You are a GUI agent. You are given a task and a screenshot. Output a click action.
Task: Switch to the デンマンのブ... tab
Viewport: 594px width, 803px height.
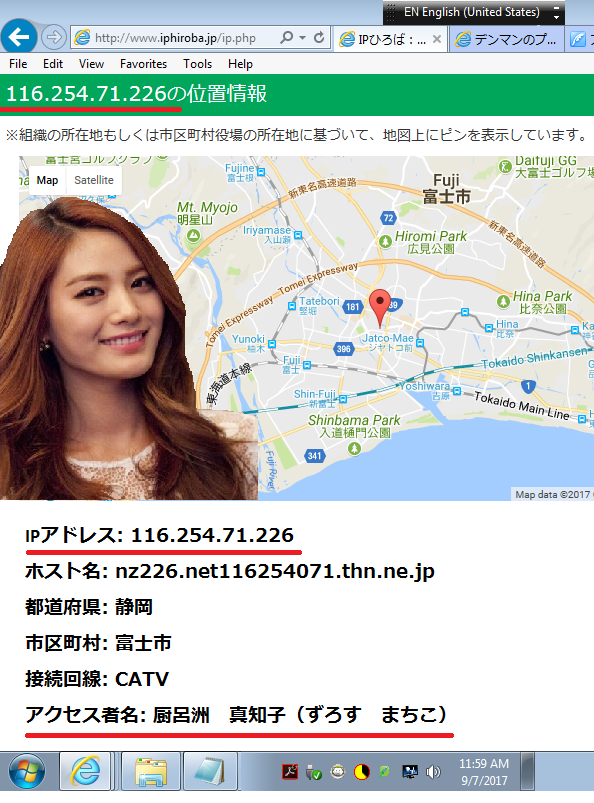tap(506, 39)
